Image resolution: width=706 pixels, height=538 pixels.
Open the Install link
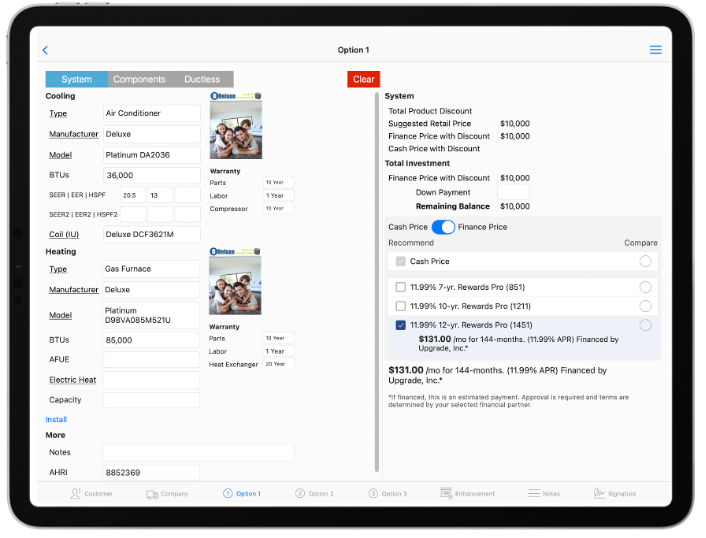[x=56, y=420]
